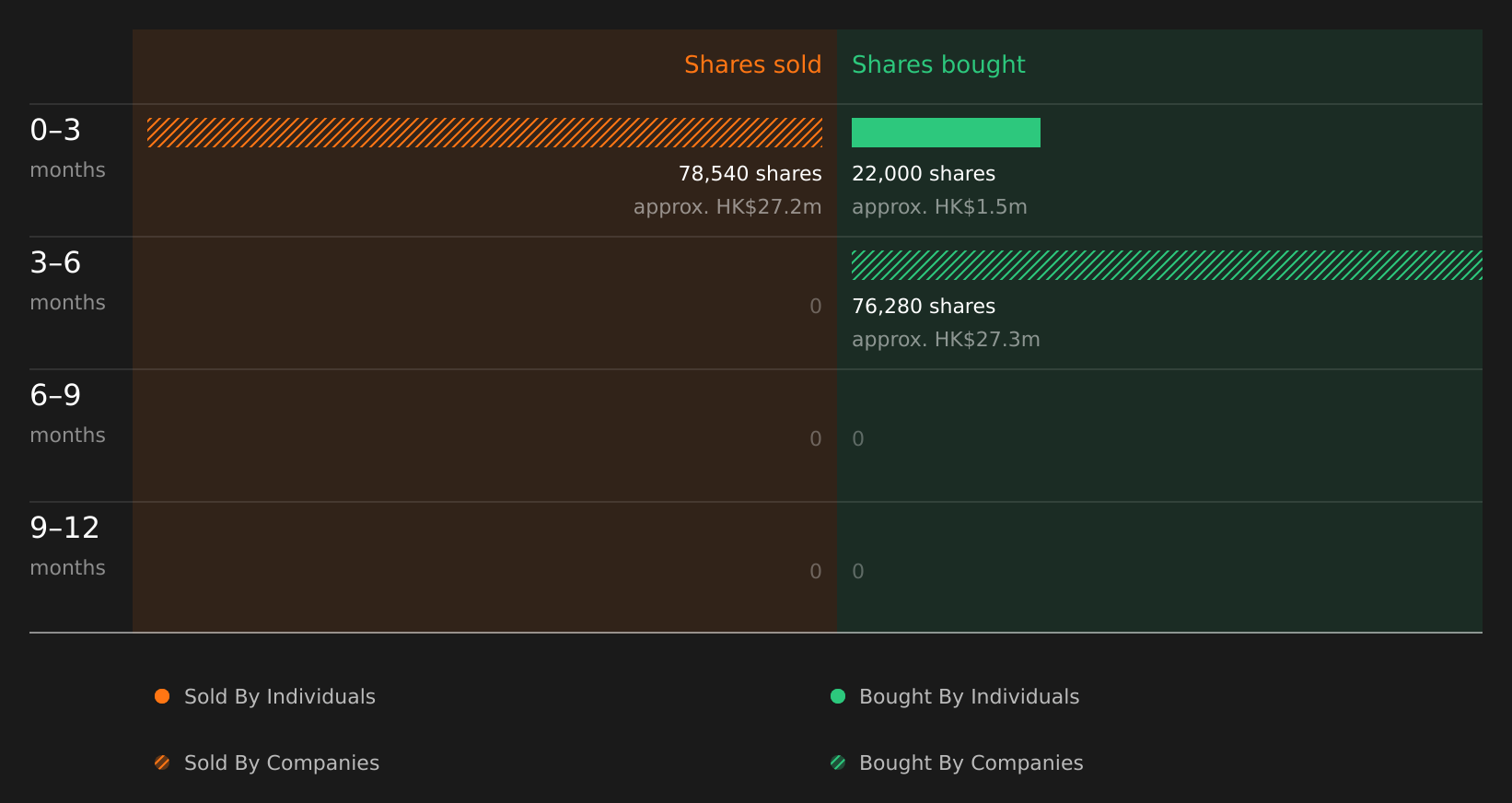Screen dimensions: 1512x803
Task: Click the zero bought value in 9–12 months row
Action: tap(858, 572)
